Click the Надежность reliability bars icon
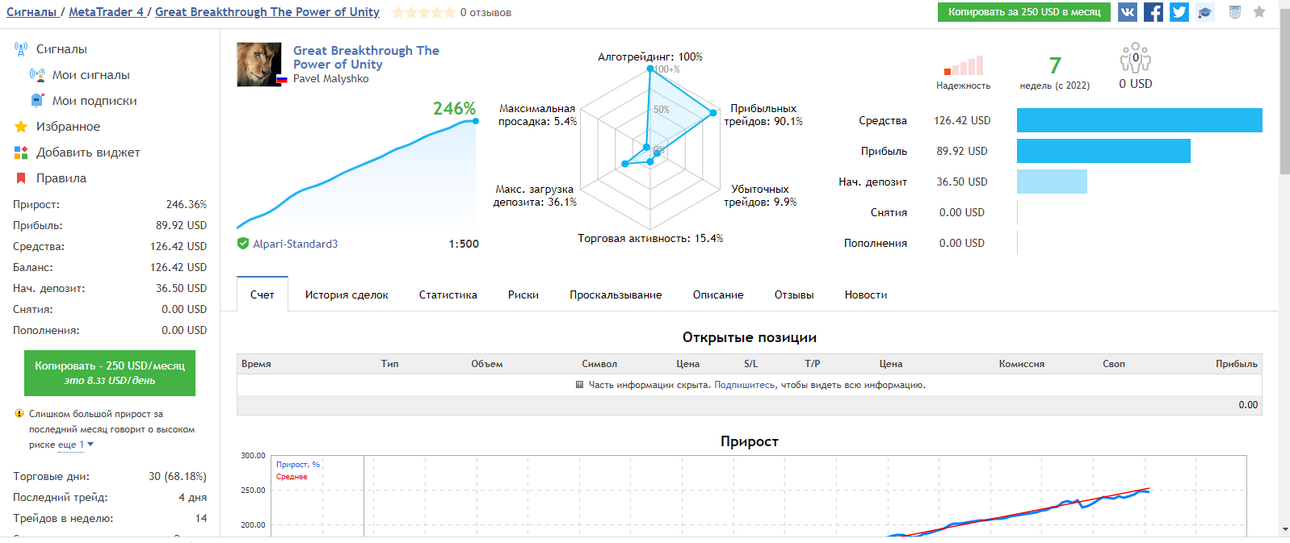Viewport: 1290px width, 543px height. [964, 65]
